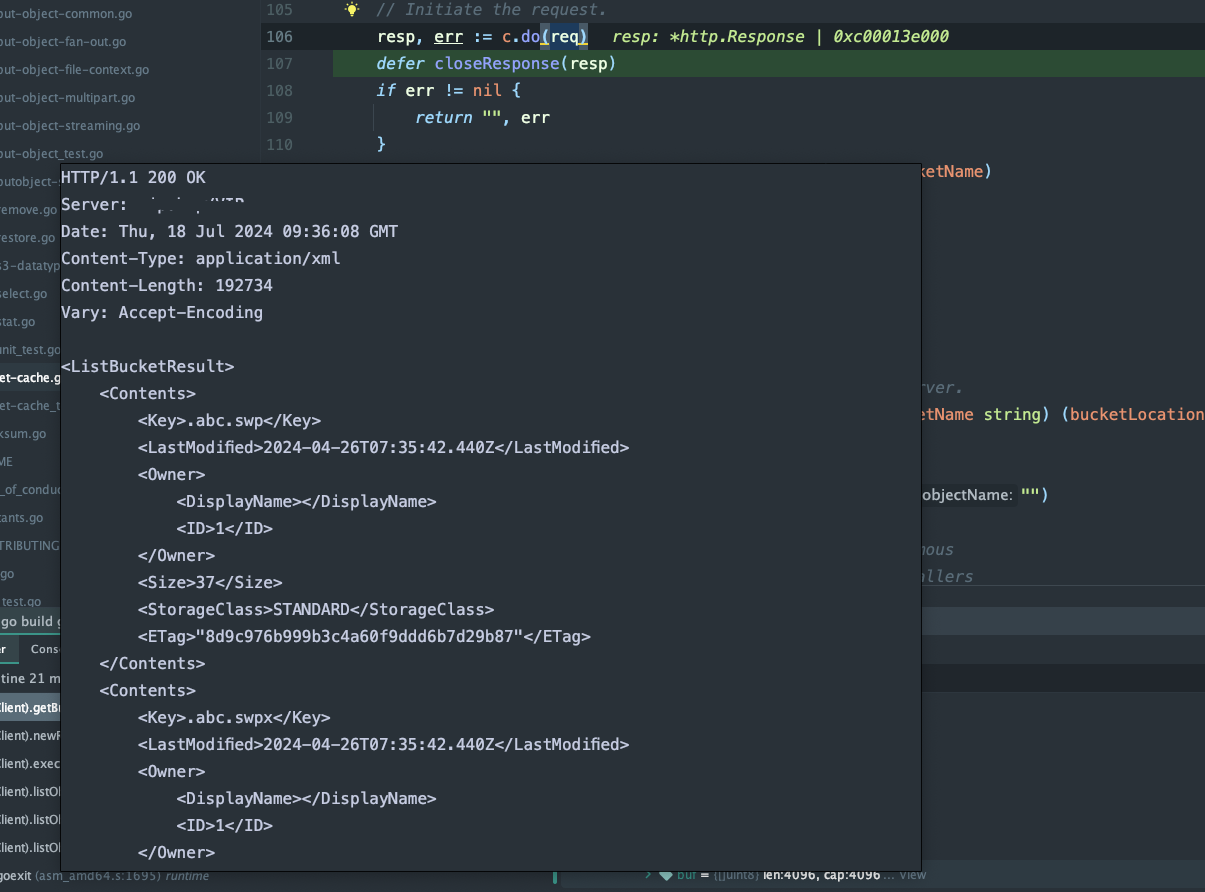1205x892 pixels.
Task: Switch to the Console debugger tab
Action: coord(44,649)
